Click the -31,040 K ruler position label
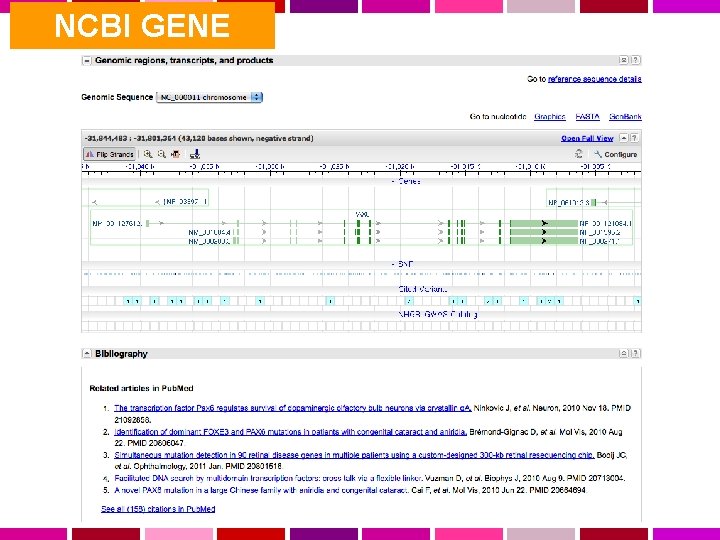This screenshot has height=540, width=720. tap(140, 167)
